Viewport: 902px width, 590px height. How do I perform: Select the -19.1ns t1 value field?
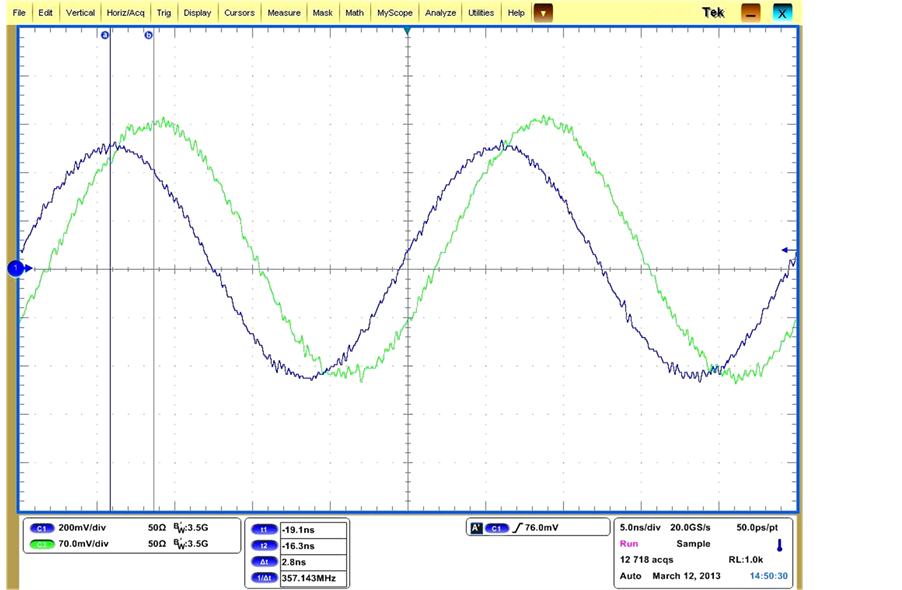tap(314, 530)
